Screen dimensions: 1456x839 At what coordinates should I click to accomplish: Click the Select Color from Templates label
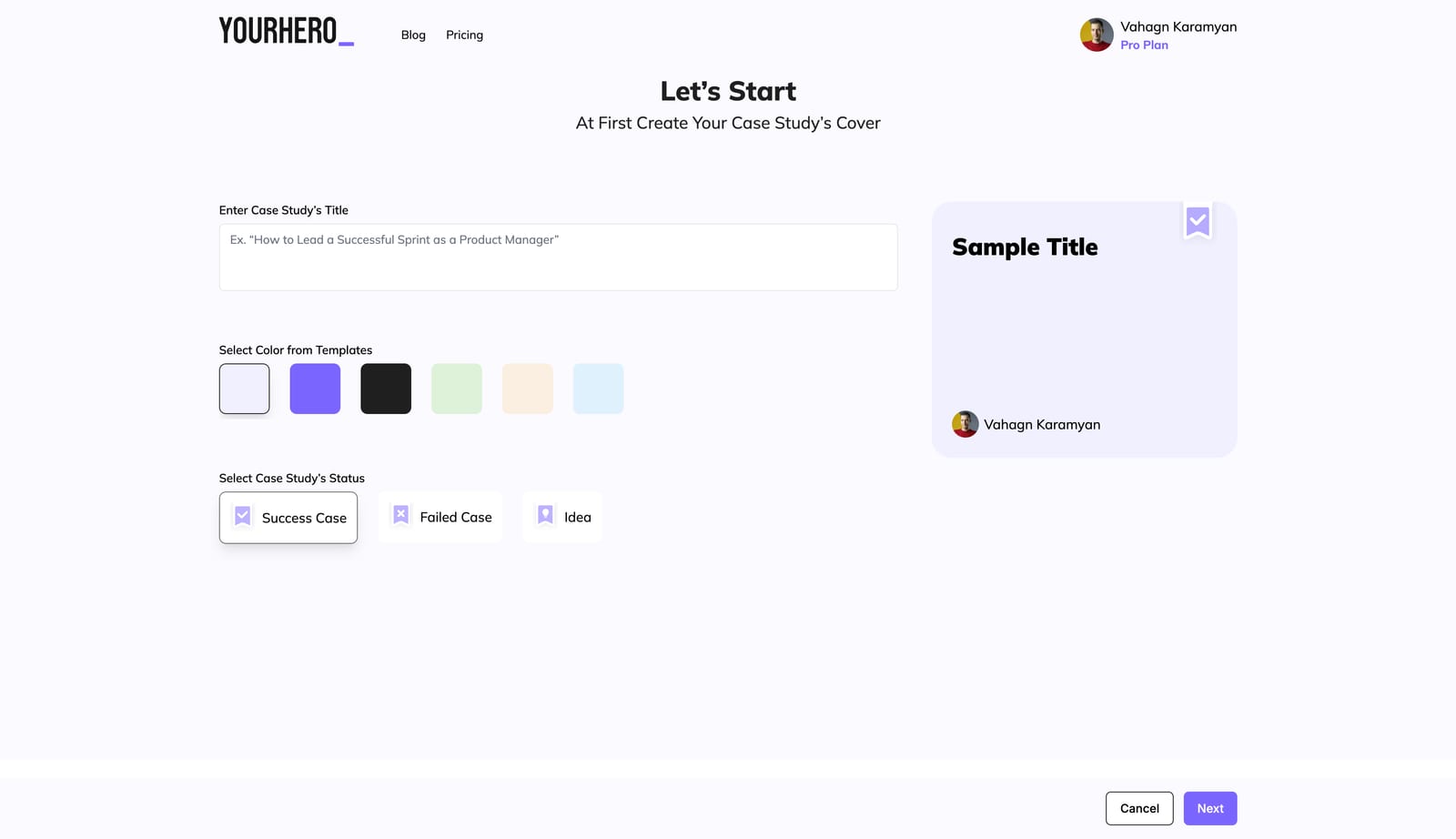(296, 350)
